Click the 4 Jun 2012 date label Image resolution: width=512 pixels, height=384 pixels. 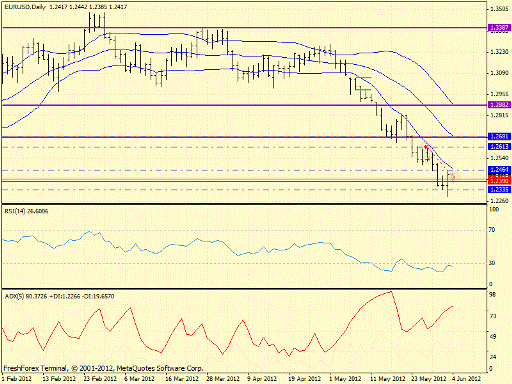click(x=466, y=379)
